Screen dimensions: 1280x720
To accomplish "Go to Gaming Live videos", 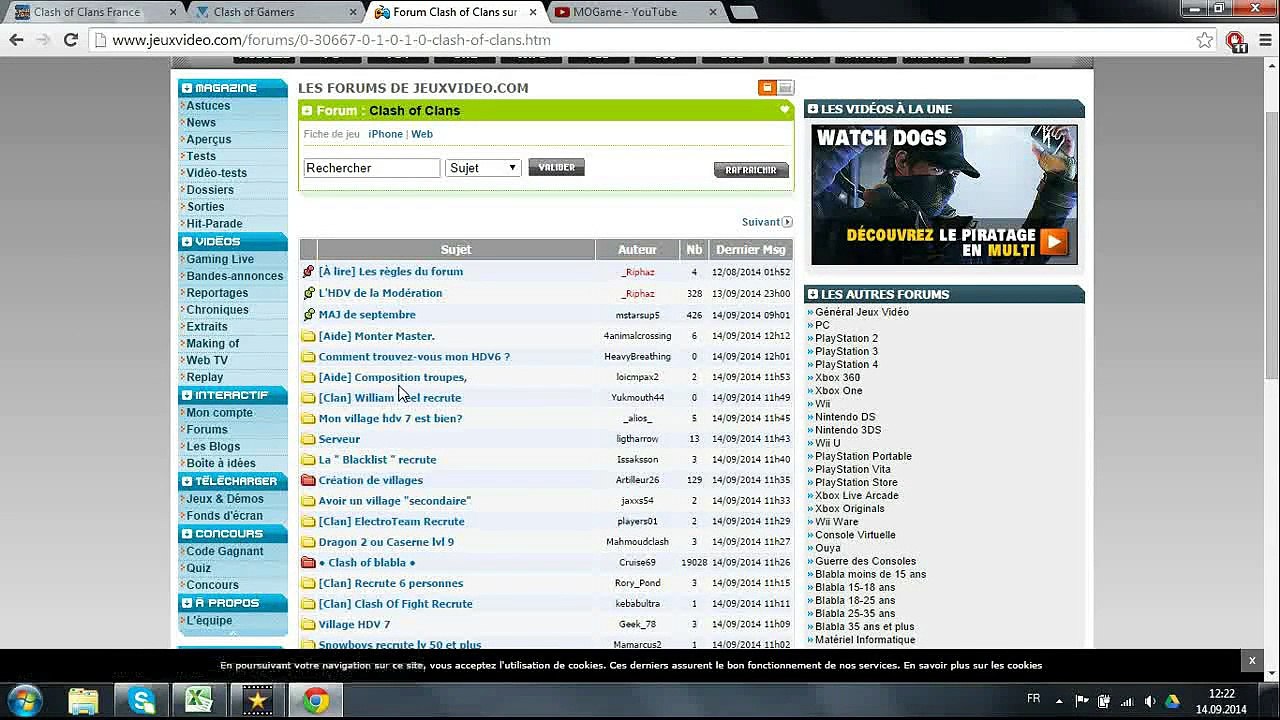I will click(x=220, y=259).
